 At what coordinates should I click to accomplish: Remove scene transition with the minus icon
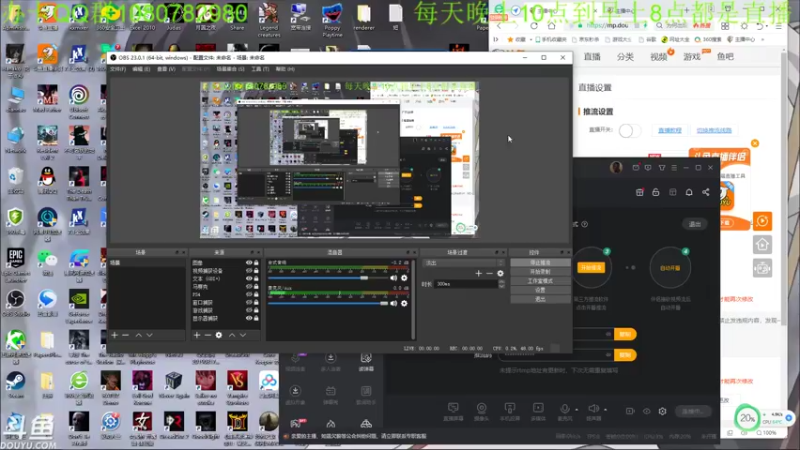tap(489, 273)
